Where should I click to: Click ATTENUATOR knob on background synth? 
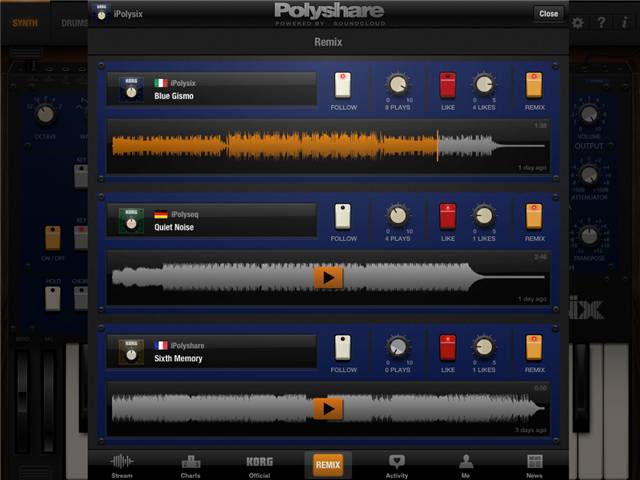(589, 175)
